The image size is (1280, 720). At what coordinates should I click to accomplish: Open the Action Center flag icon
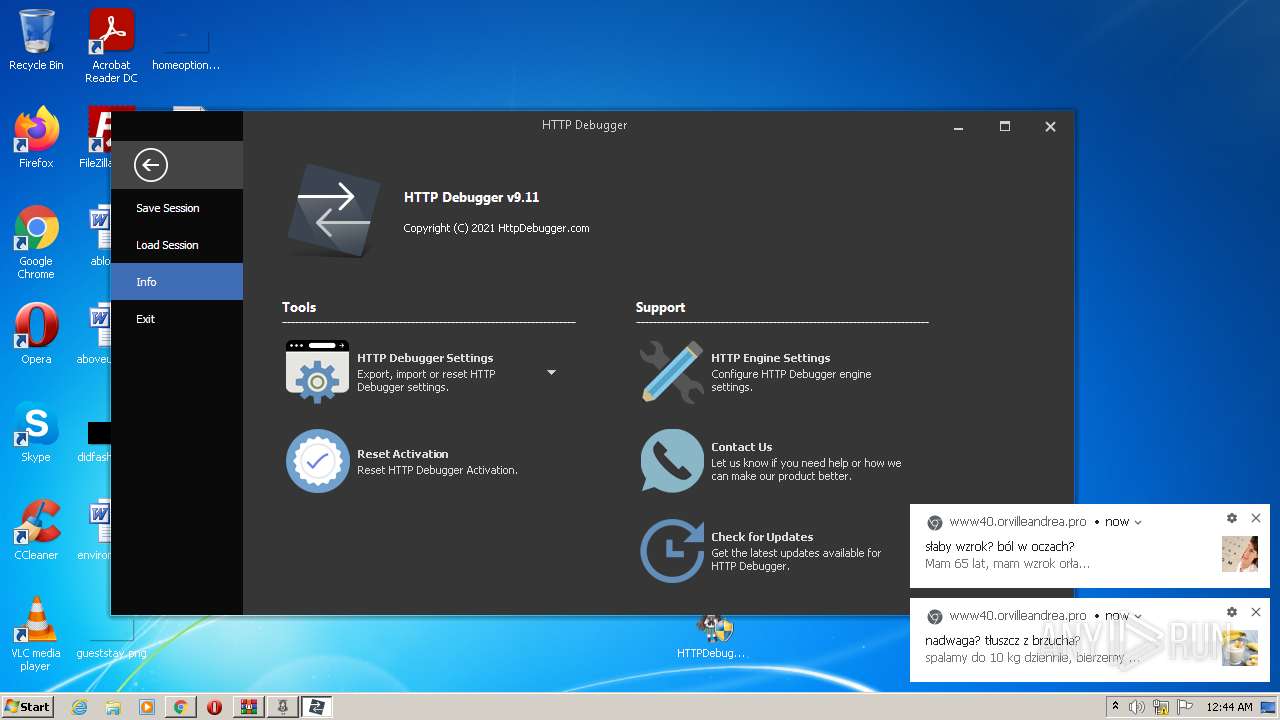point(1184,707)
